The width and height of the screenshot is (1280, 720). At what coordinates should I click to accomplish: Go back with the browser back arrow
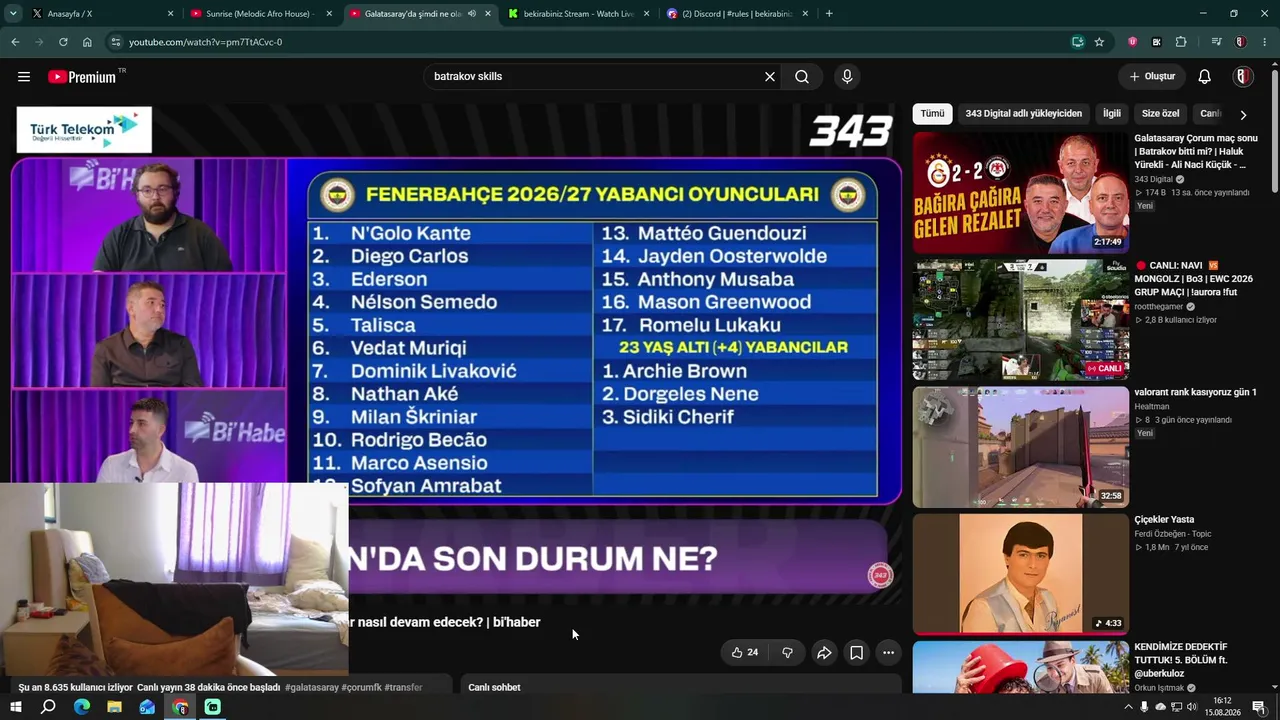click(x=15, y=42)
